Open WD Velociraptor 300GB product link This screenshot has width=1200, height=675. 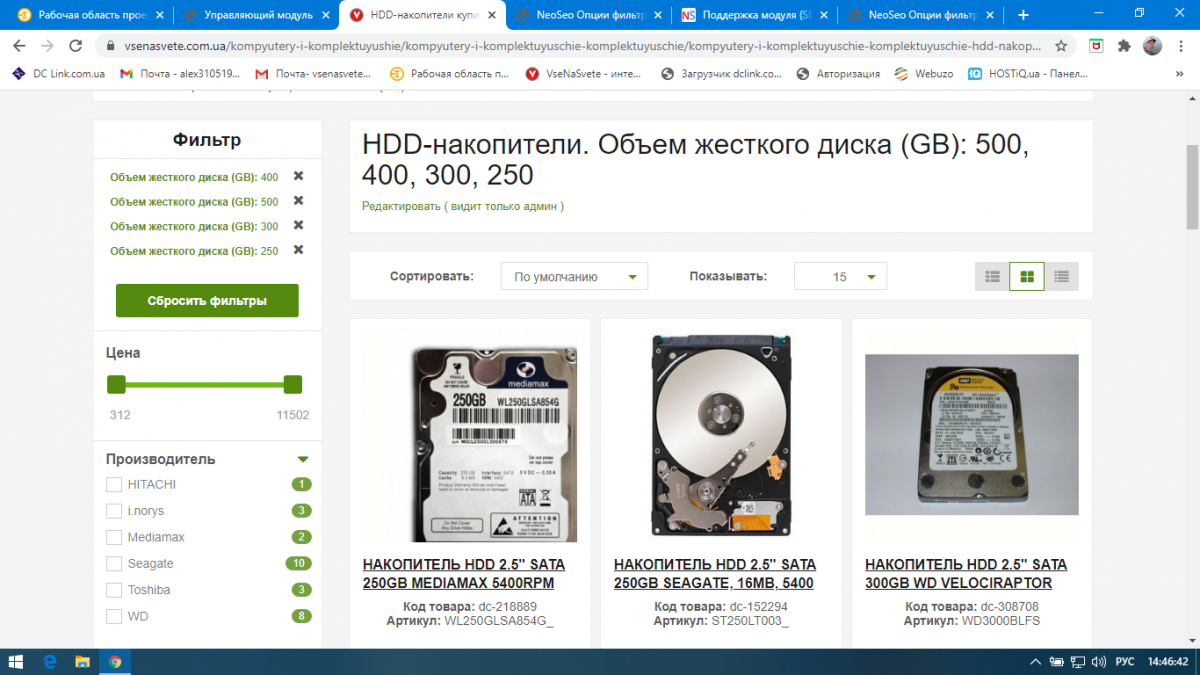tap(966, 575)
